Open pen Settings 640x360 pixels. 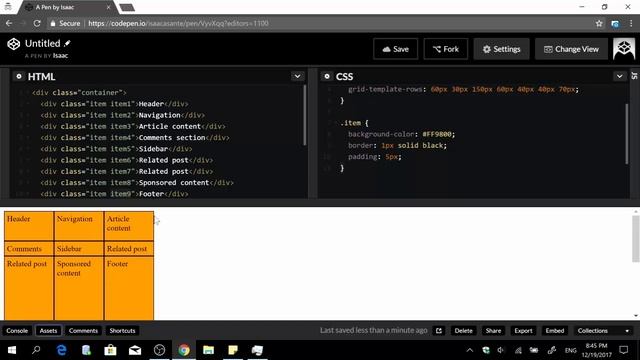click(502, 49)
